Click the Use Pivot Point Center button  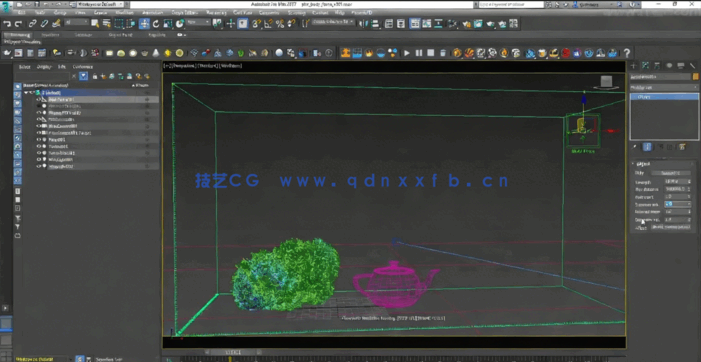point(217,24)
